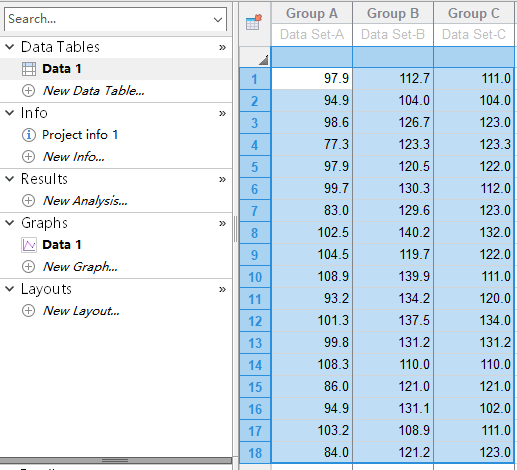This screenshot has height=470, width=517.
Task: Select row header 12
Action: pos(255,321)
